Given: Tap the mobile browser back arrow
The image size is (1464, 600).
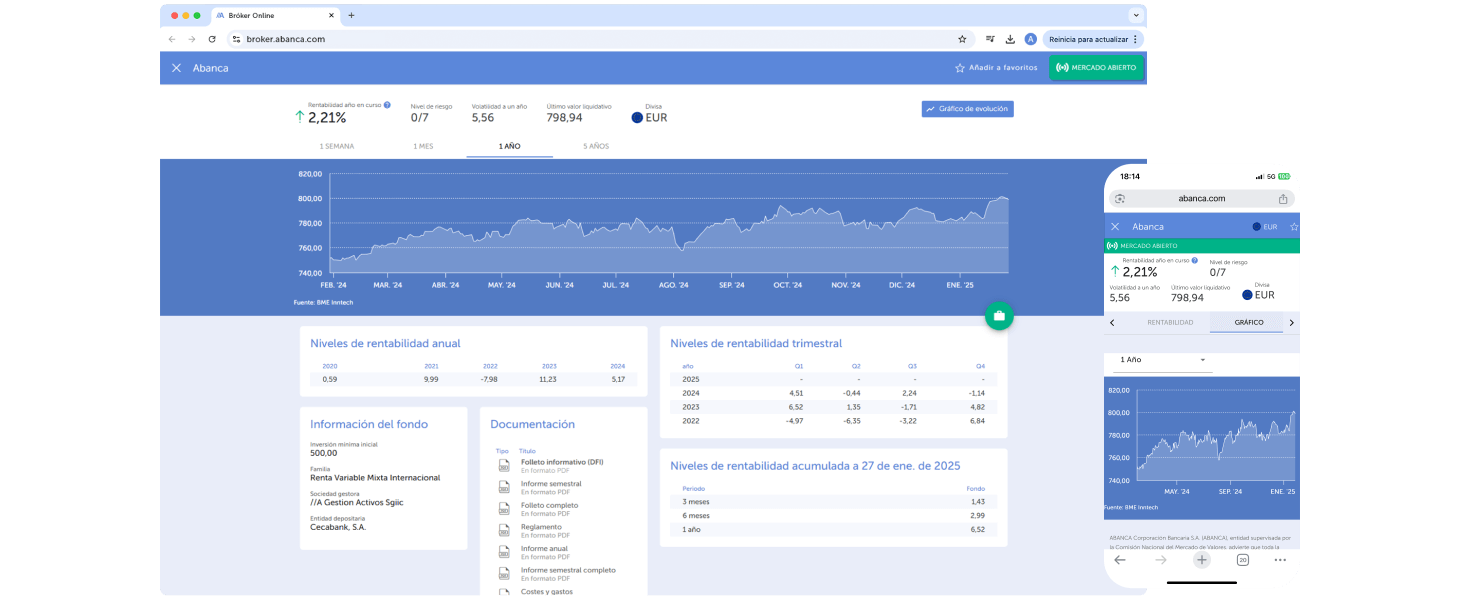Looking at the screenshot, I should click(x=1120, y=560).
